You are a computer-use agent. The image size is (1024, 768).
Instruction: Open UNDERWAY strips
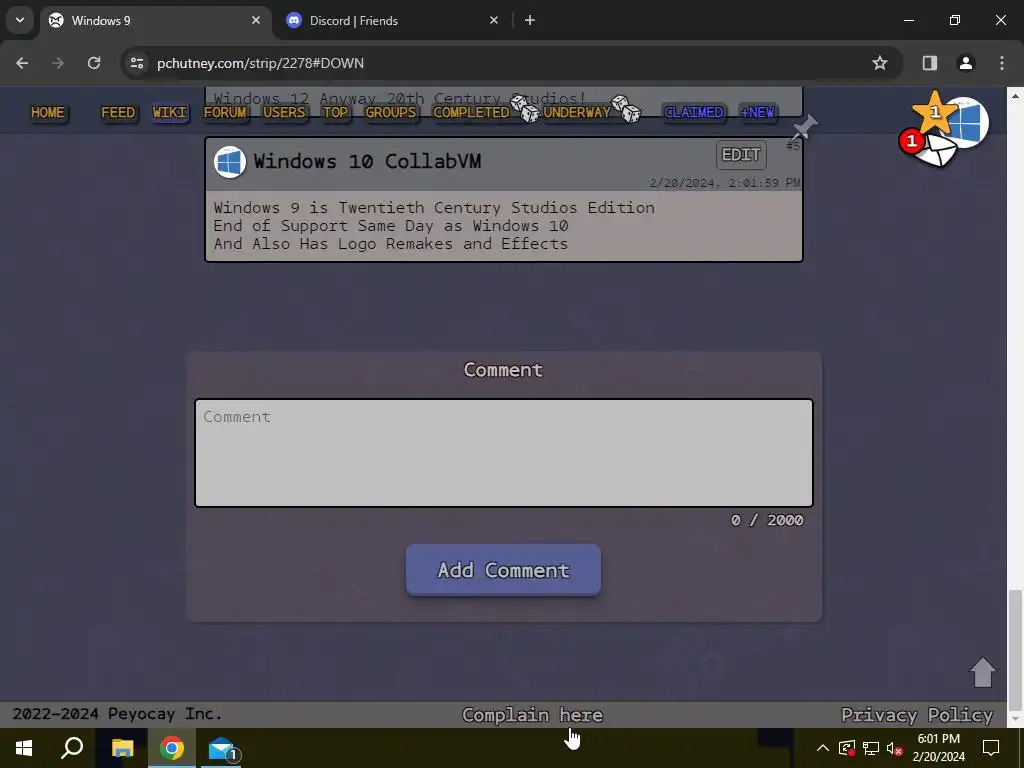click(x=577, y=112)
